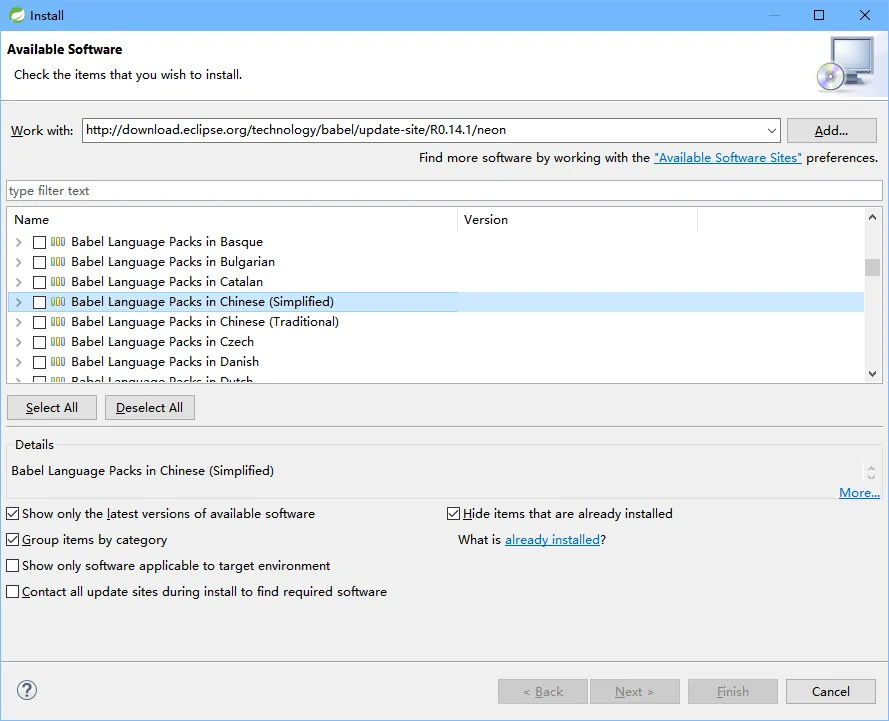Click the Details pane scroll up arrow
The width and height of the screenshot is (889, 721).
[x=871, y=468]
